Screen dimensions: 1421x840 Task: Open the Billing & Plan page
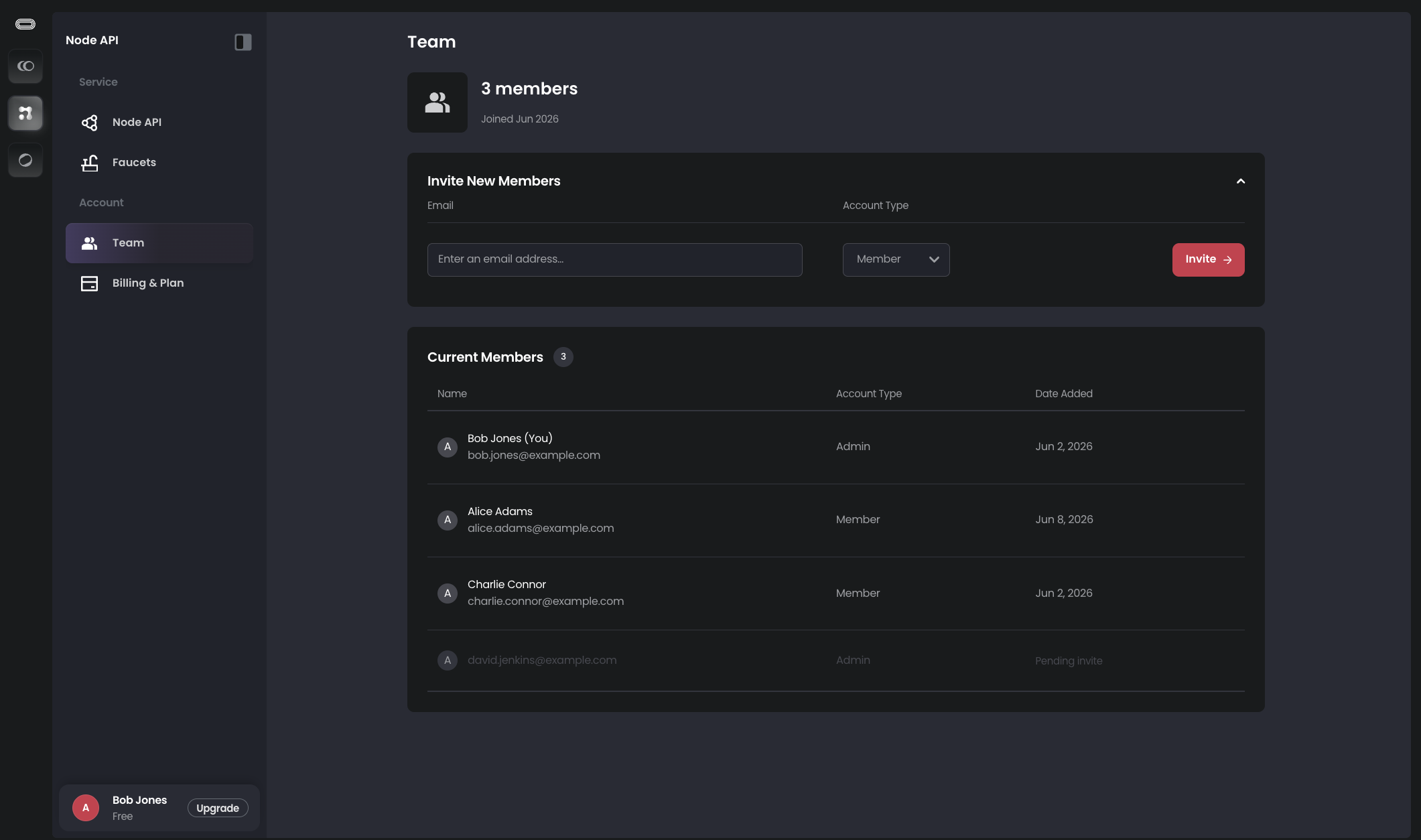pyautogui.click(x=159, y=283)
